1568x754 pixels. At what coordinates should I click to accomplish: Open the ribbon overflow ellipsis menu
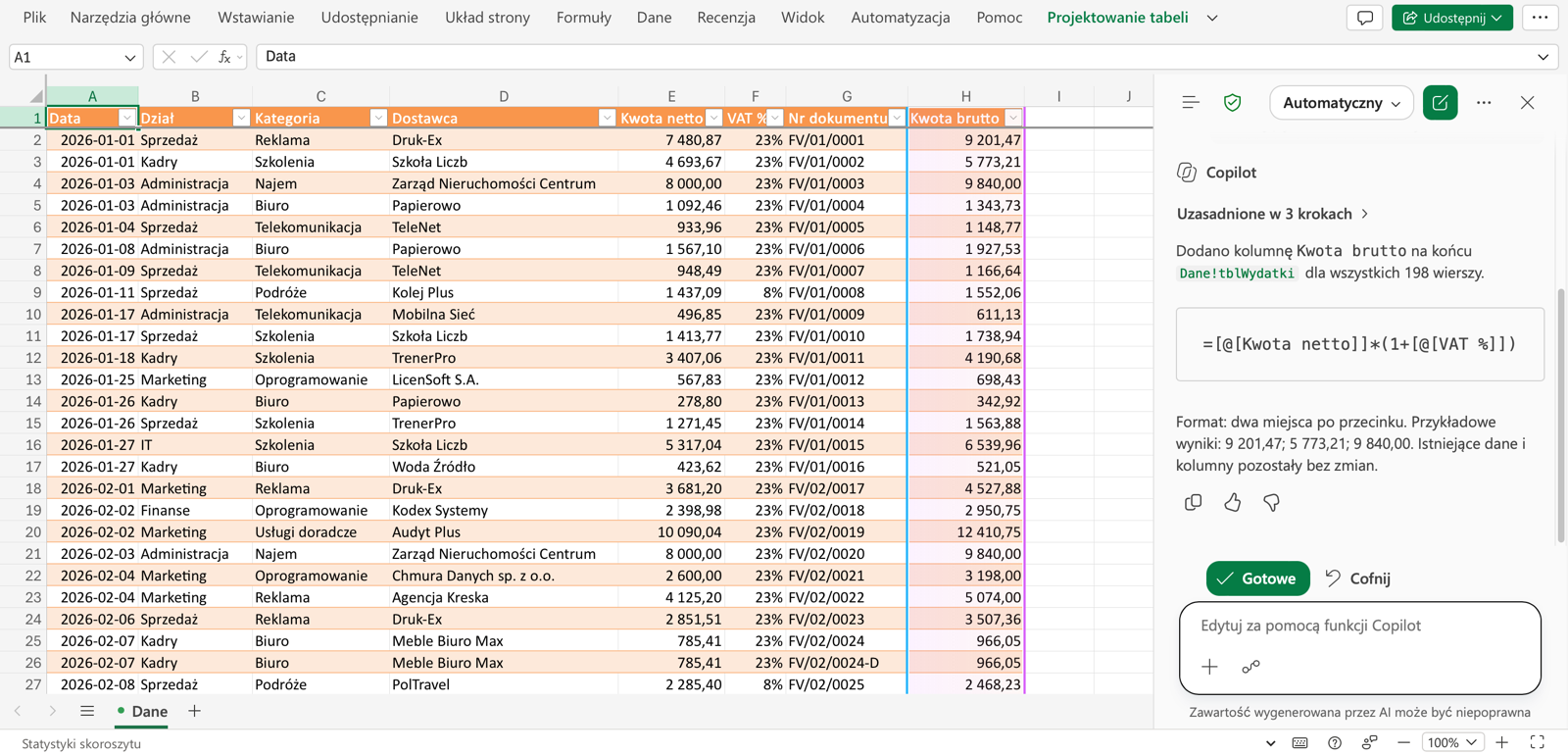coord(1540,18)
